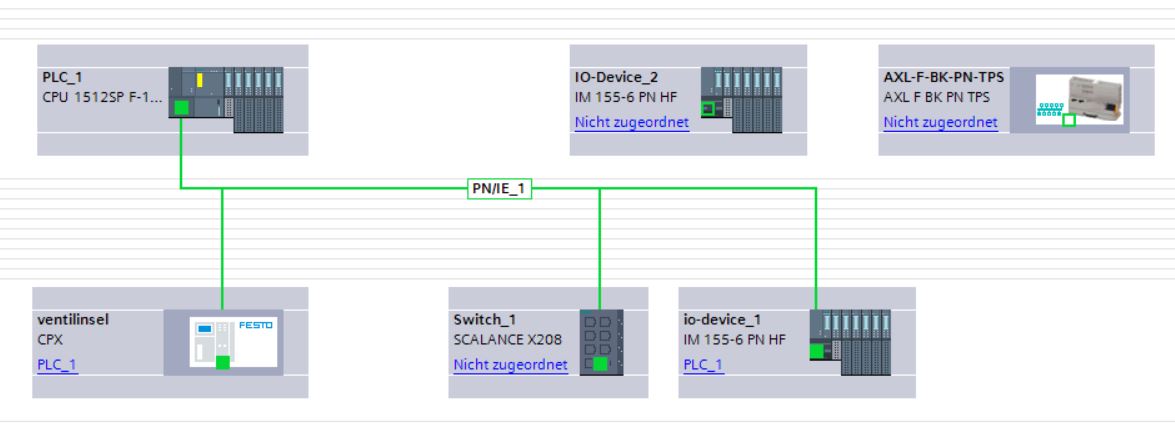This screenshot has height=424, width=1175.
Task: Click the green PROFINET port on PLC_1
Action: [180, 108]
